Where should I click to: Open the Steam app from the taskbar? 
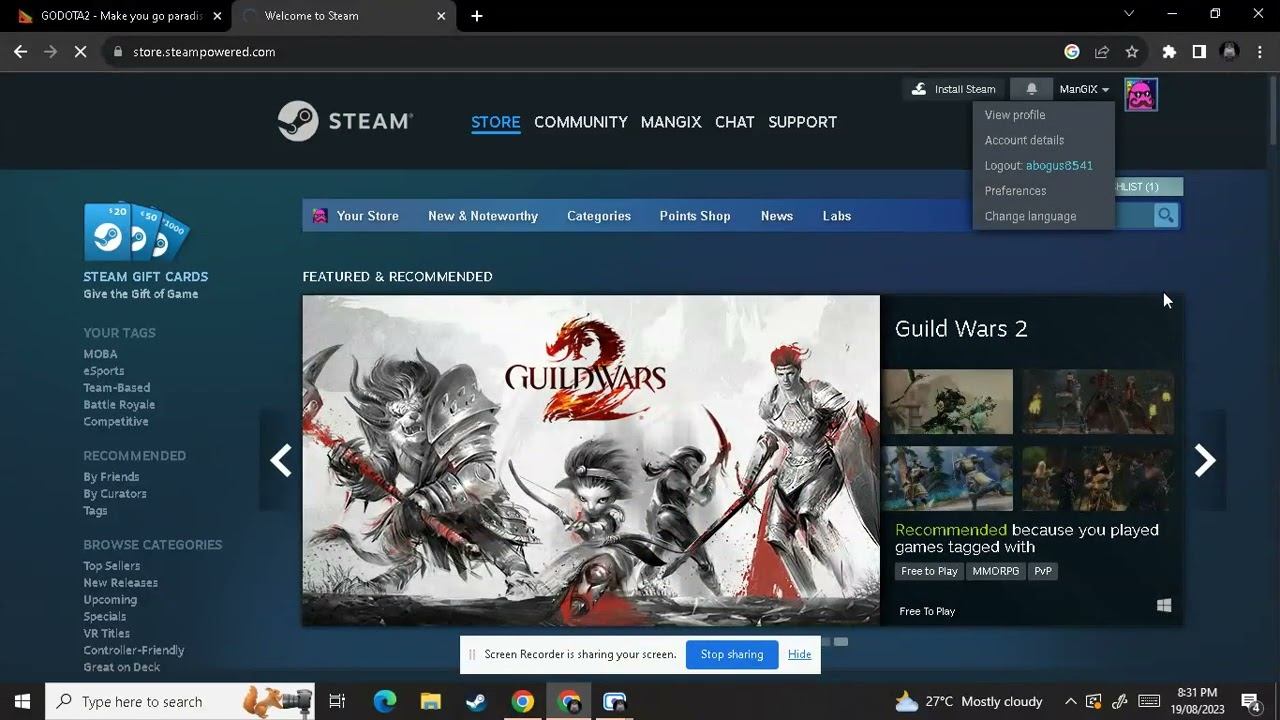[476, 701]
